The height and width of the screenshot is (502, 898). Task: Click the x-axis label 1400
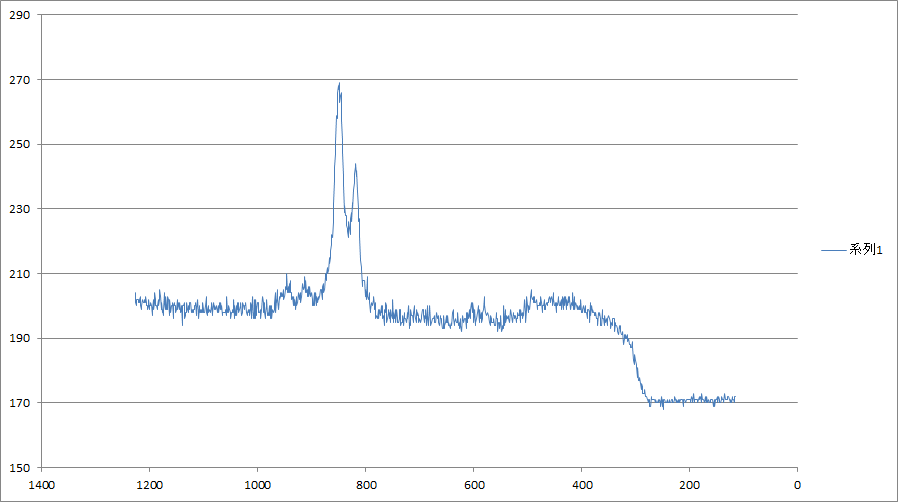pos(42,485)
